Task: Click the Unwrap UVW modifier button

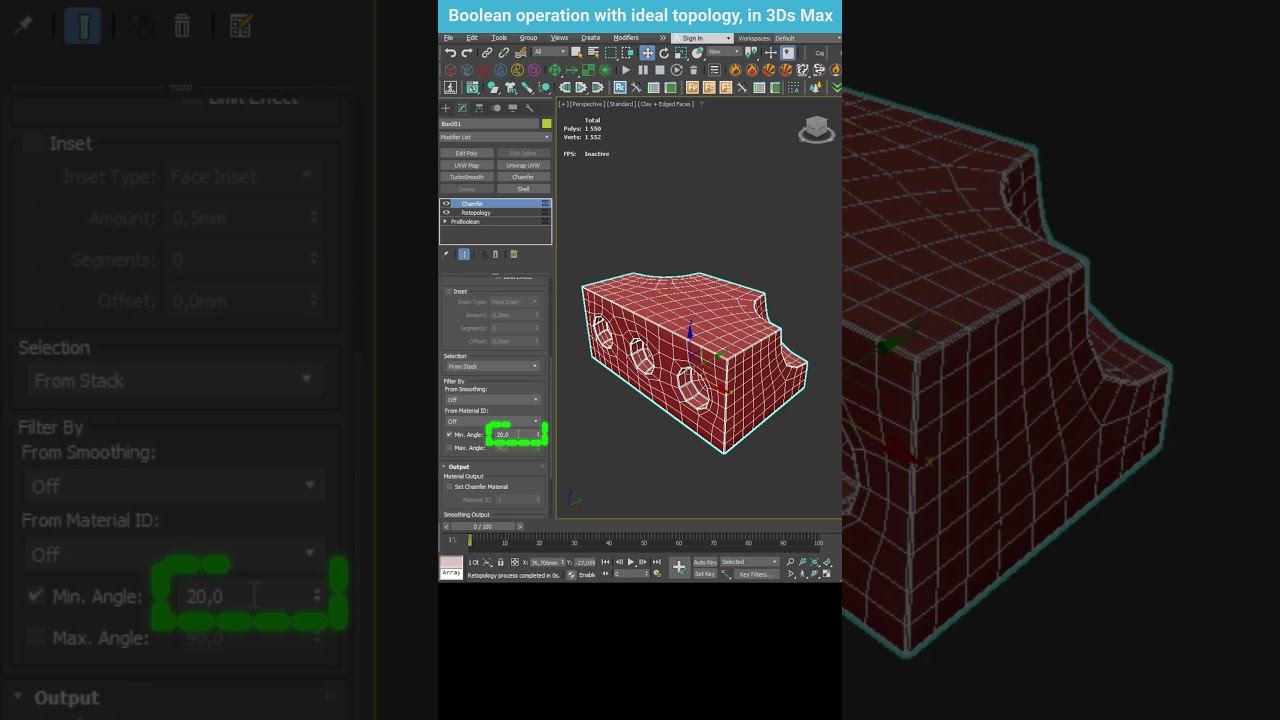Action: pos(523,165)
